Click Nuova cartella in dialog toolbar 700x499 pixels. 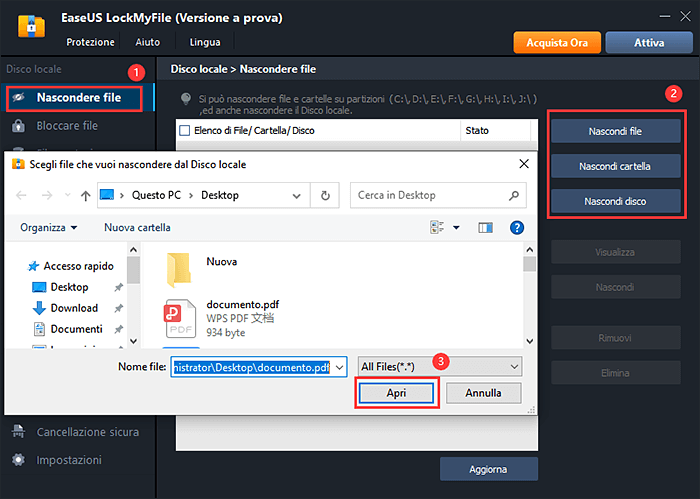(x=137, y=228)
